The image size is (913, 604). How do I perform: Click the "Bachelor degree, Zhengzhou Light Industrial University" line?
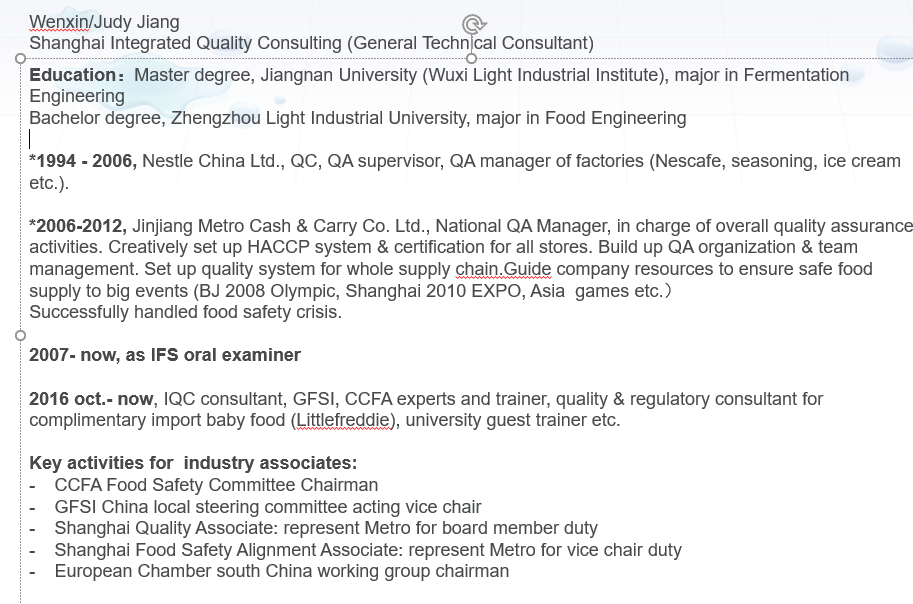(357, 118)
